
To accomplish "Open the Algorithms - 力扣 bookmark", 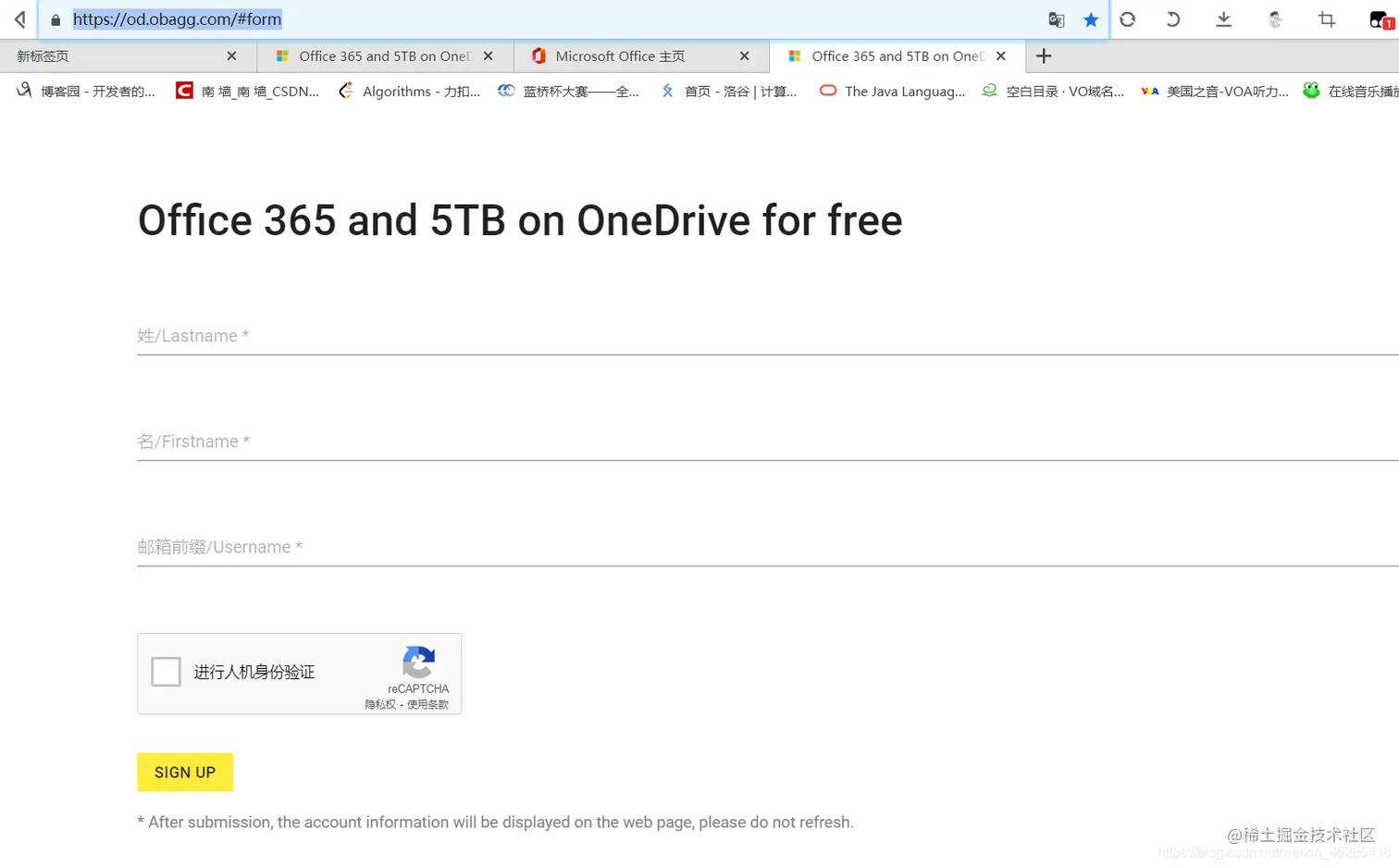I will point(410,91).
